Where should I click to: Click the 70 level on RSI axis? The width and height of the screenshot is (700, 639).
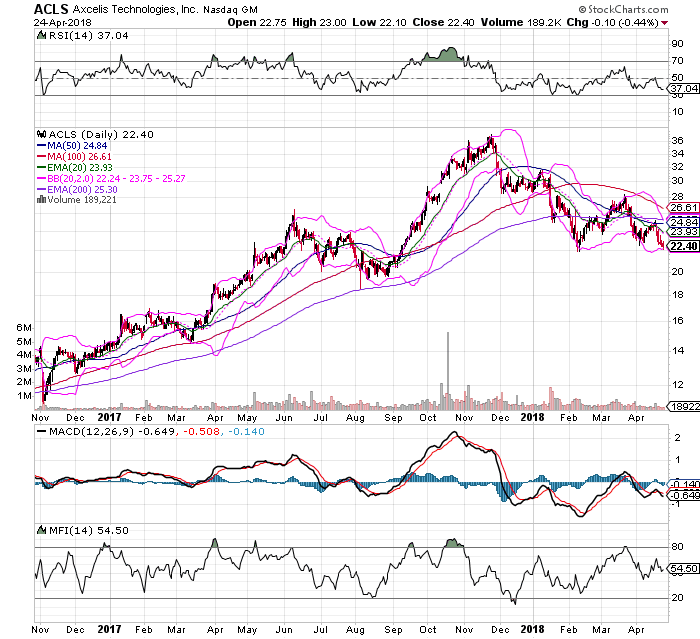(x=677, y=60)
